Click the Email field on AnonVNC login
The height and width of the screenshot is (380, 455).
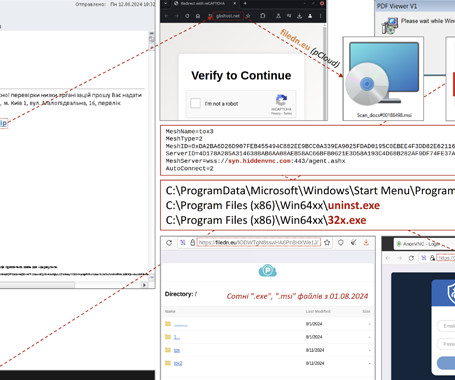pyautogui.click(x=446, y=326)
